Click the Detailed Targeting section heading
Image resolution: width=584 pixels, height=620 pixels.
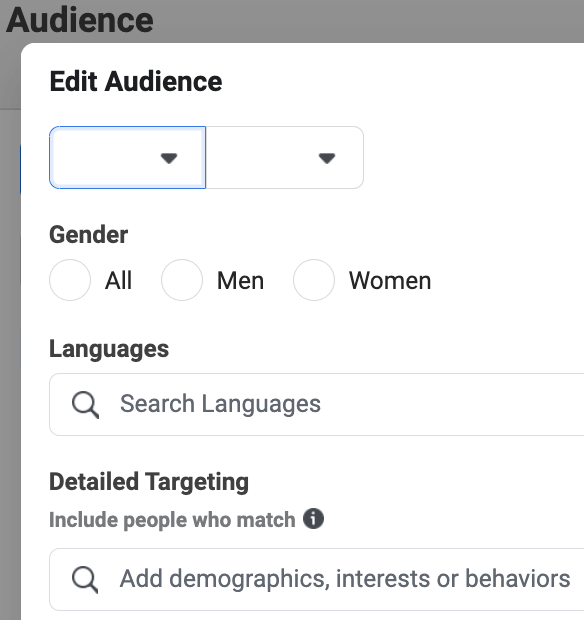(x=149, y=482)
